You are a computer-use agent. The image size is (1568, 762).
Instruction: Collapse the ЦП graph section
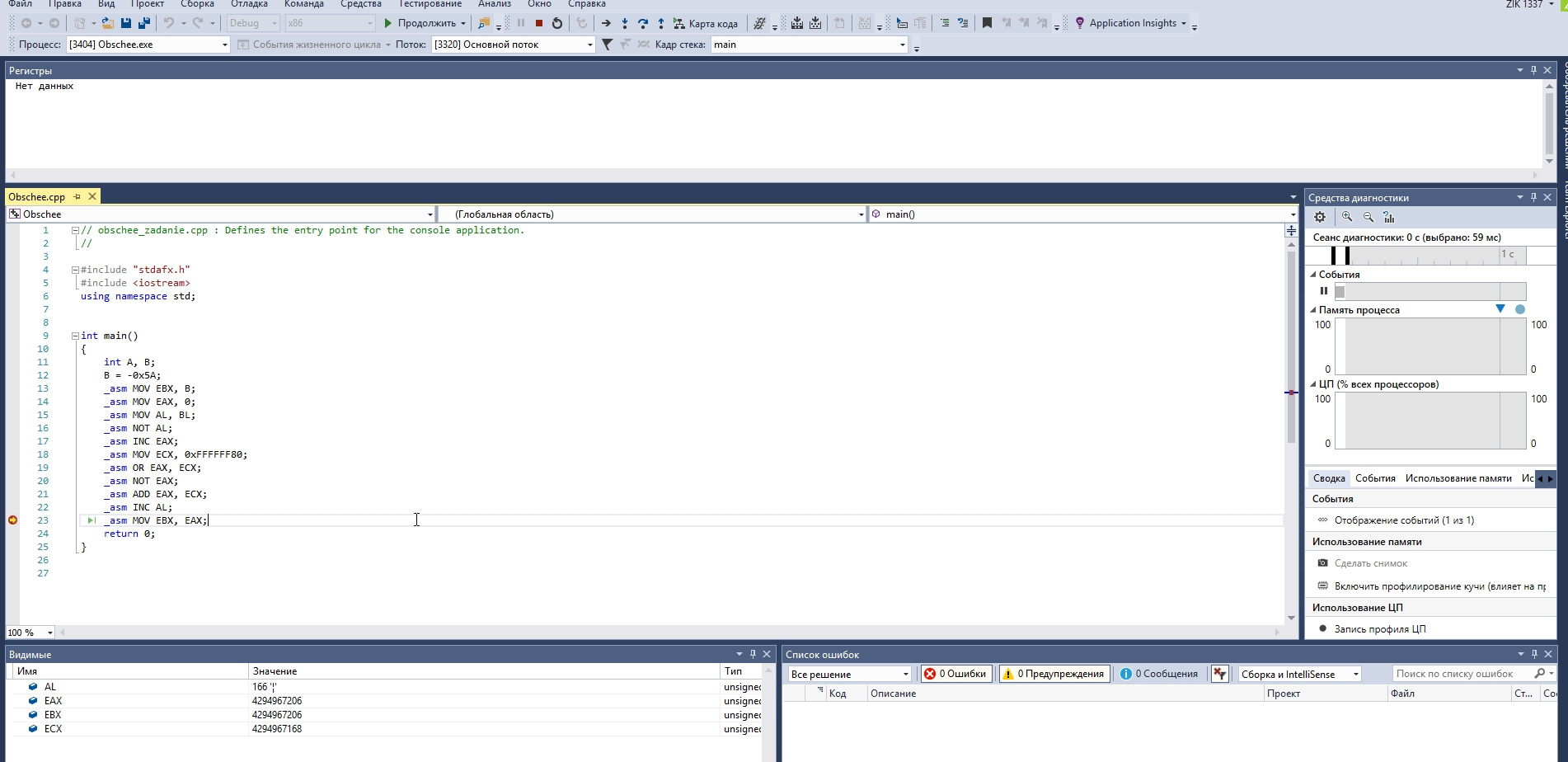tap(1313, 384)
